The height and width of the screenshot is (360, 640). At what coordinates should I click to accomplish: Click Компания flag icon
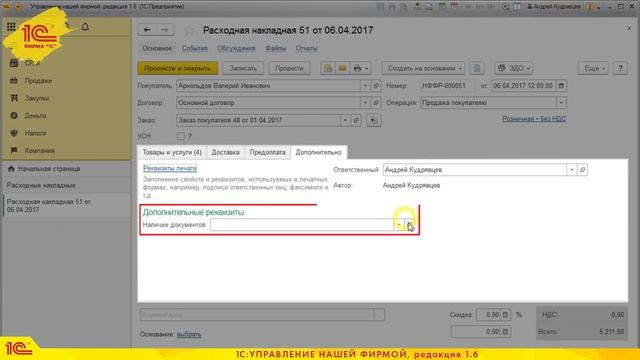[x=14, y=150]
